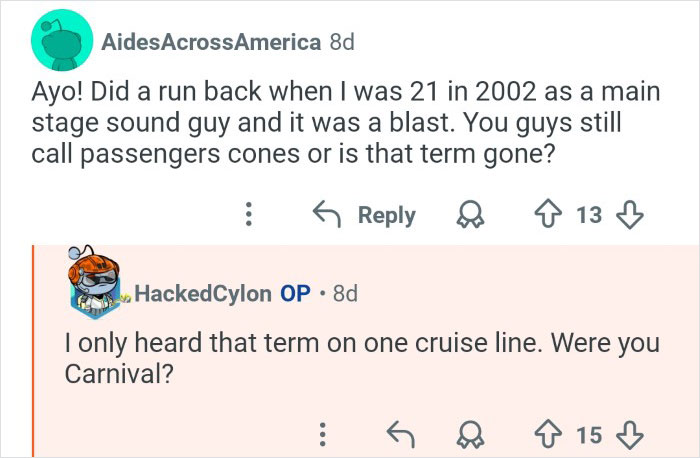Click the vote count 15
This screenshot has width=700, height=458.
click(590, 434)
